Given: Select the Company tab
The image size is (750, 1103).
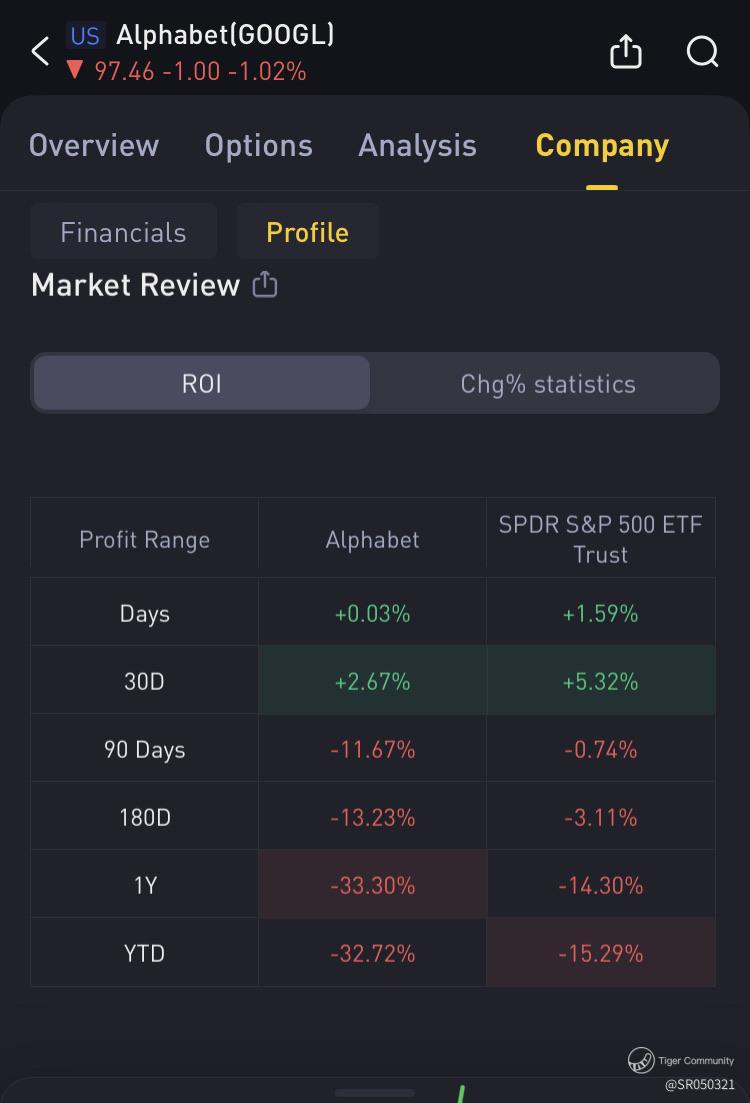Looking at the screenshot, I should 602,146.
